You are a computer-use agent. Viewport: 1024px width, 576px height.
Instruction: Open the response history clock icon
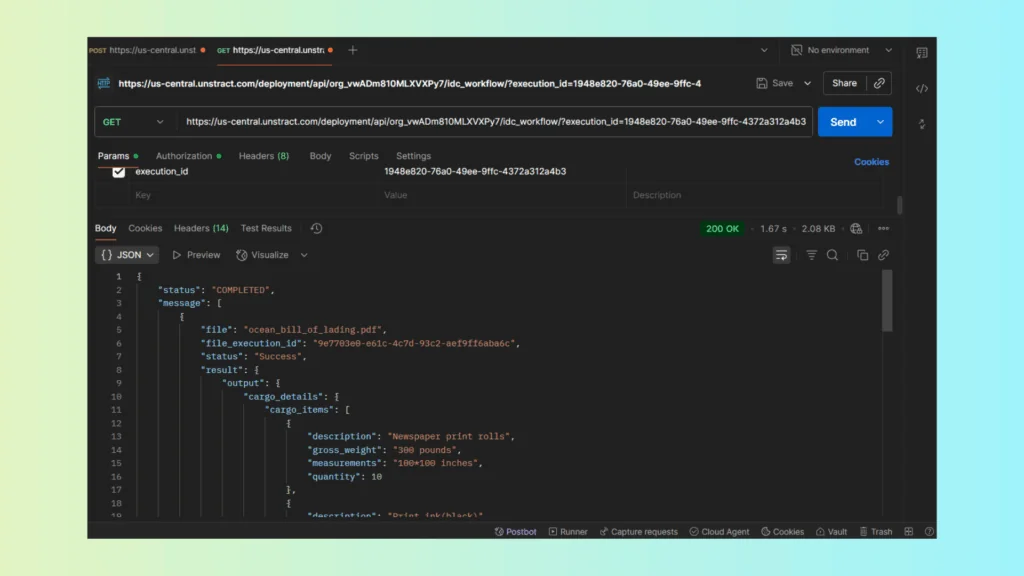(x=316, y=228)
